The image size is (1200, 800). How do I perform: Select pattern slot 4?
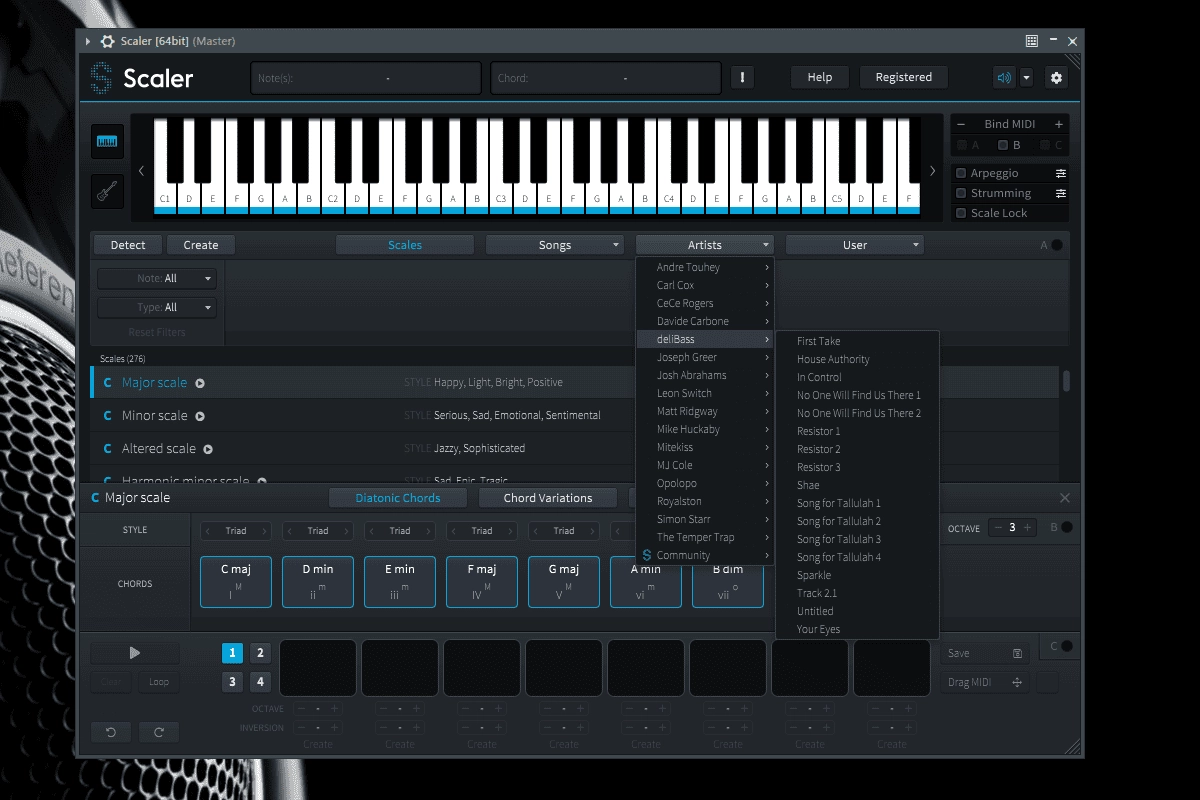260,682
